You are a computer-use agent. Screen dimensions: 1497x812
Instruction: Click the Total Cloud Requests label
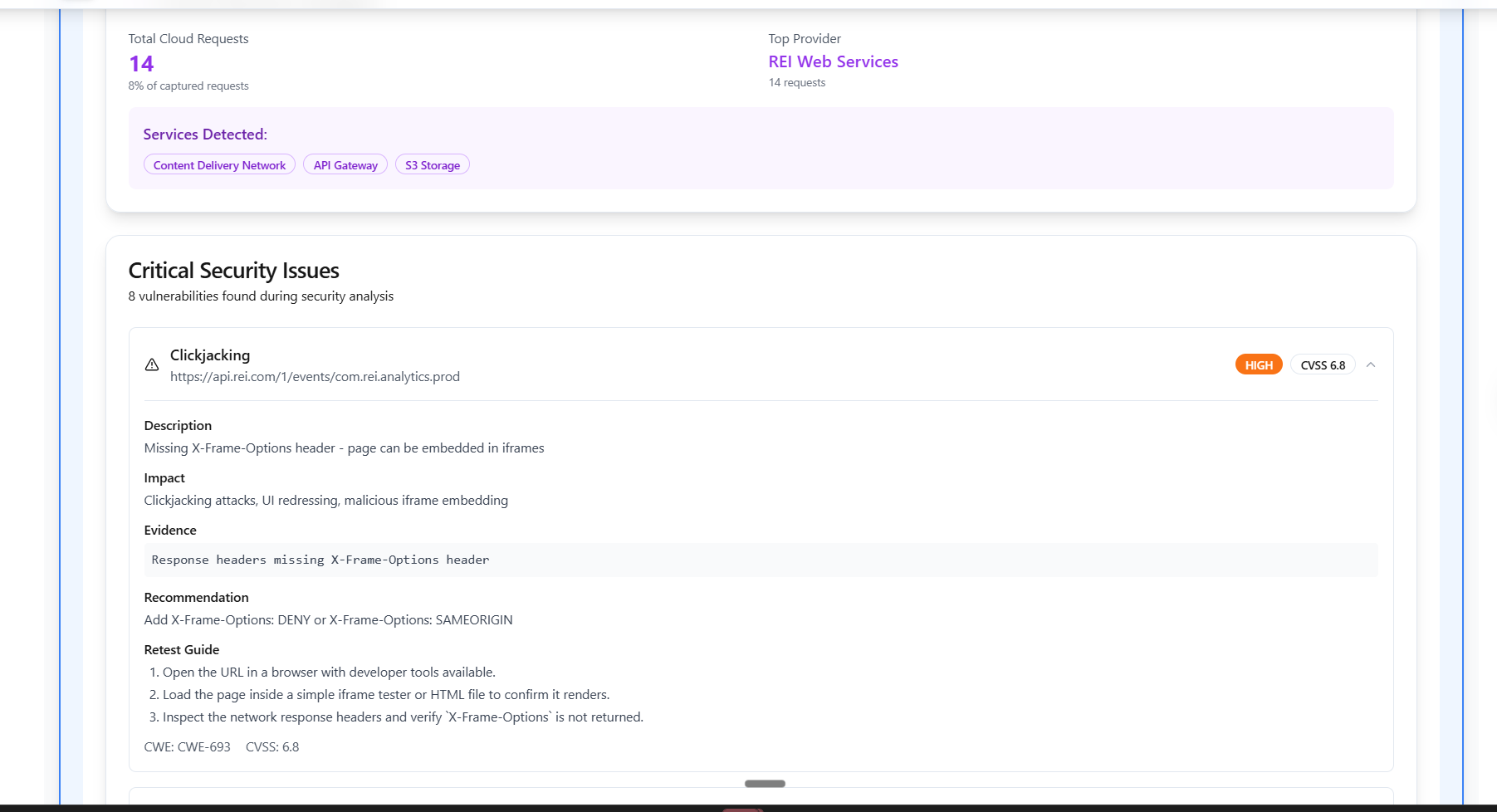[x=188, y=39]
